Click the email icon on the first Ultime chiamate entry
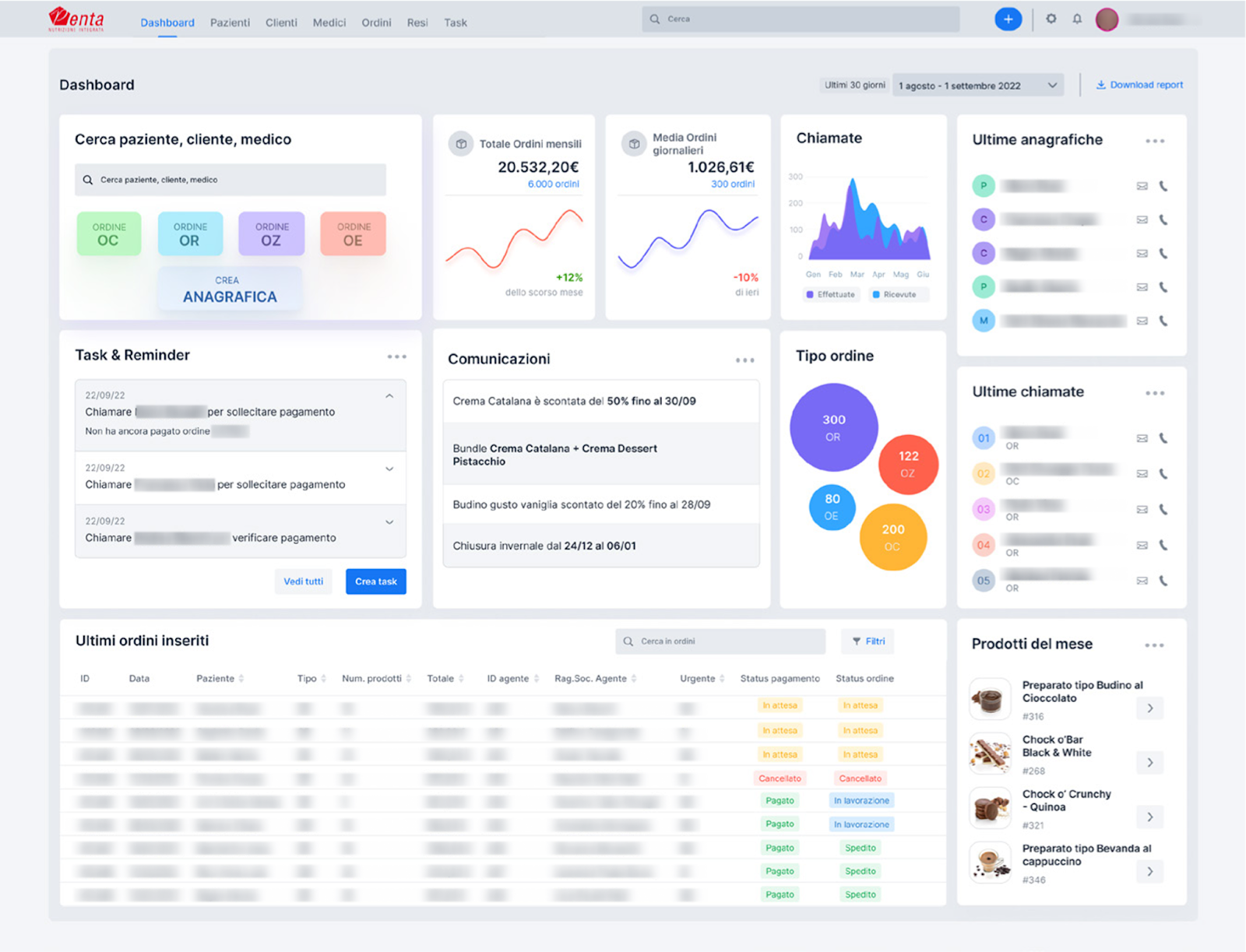Viewport: 1246px width, 952px height. [1142, 438]
